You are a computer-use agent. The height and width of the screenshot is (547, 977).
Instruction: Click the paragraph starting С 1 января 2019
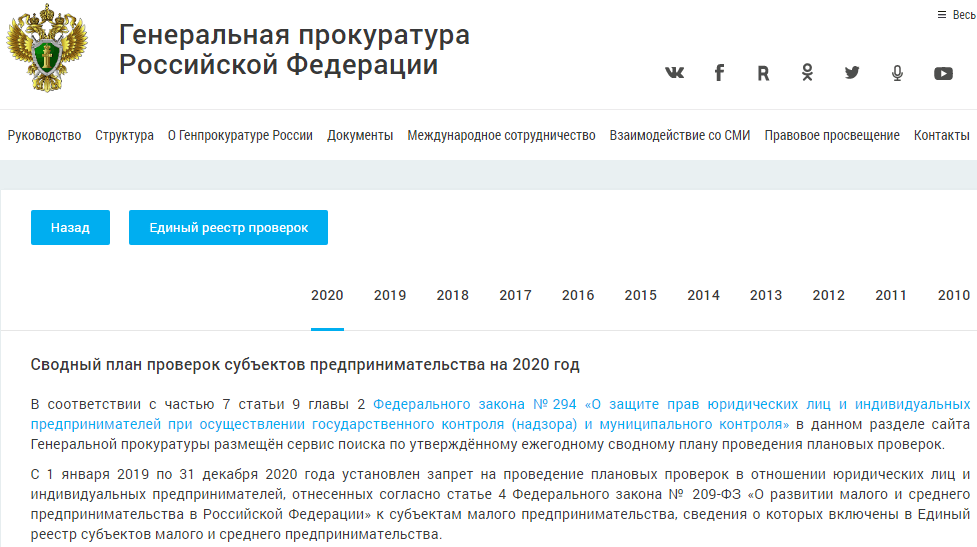[500, 504]
